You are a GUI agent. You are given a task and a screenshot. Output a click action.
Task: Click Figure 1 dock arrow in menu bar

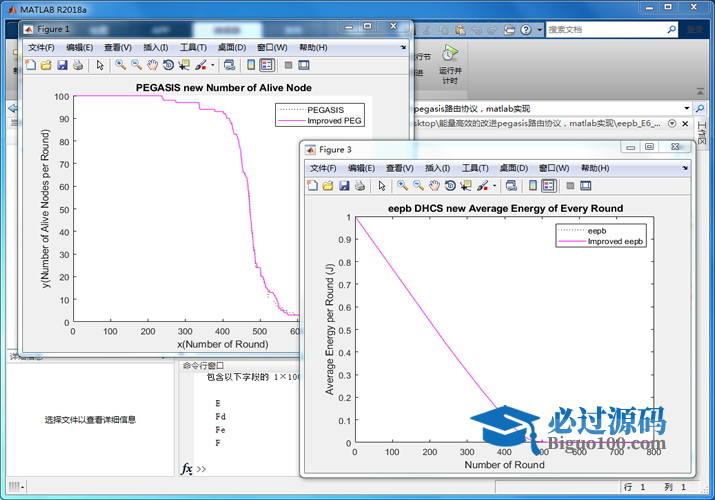[x=403, y=47]
